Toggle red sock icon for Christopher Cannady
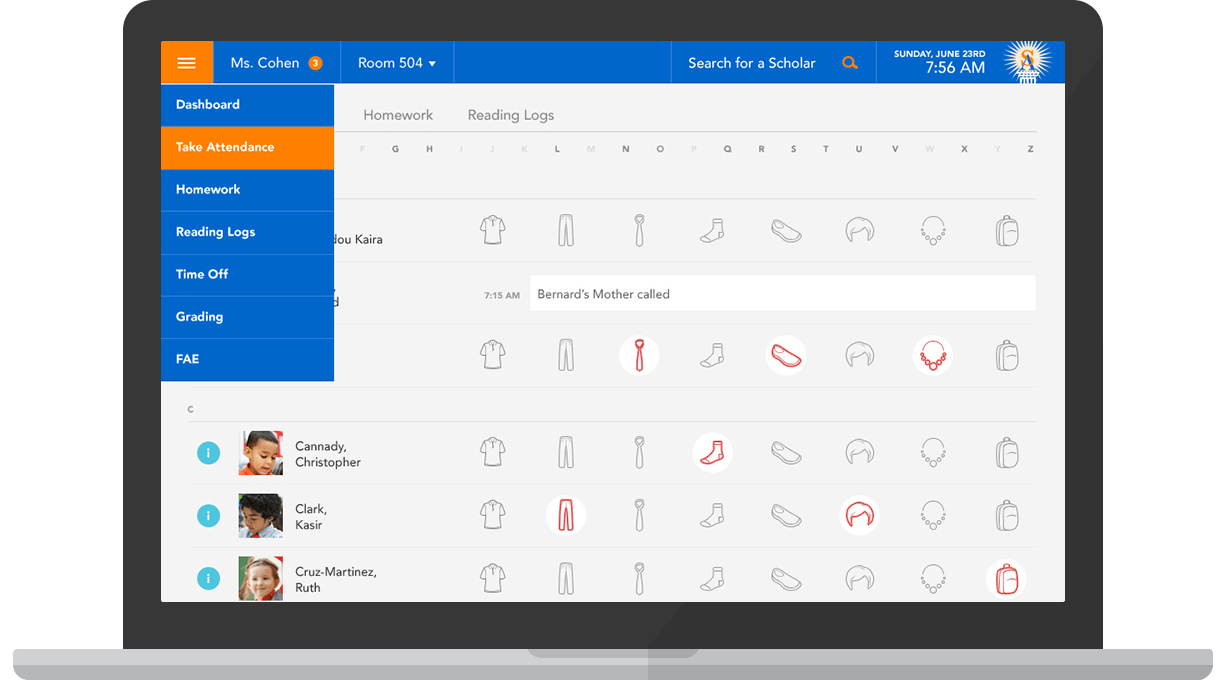This screenshot has width=1227, height=680. tap(712, 453)
